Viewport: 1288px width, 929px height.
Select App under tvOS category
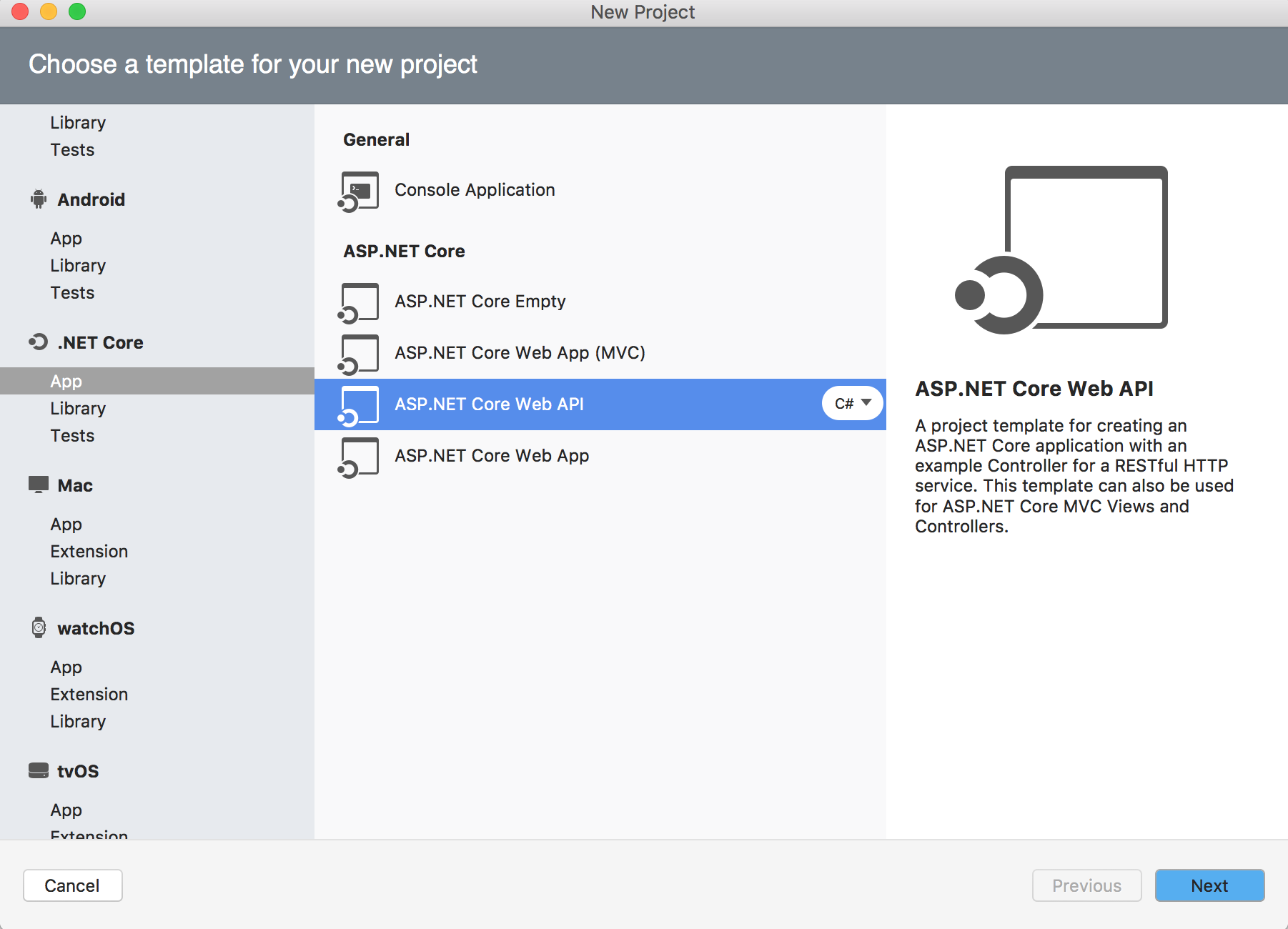click(x=66, y=810)
